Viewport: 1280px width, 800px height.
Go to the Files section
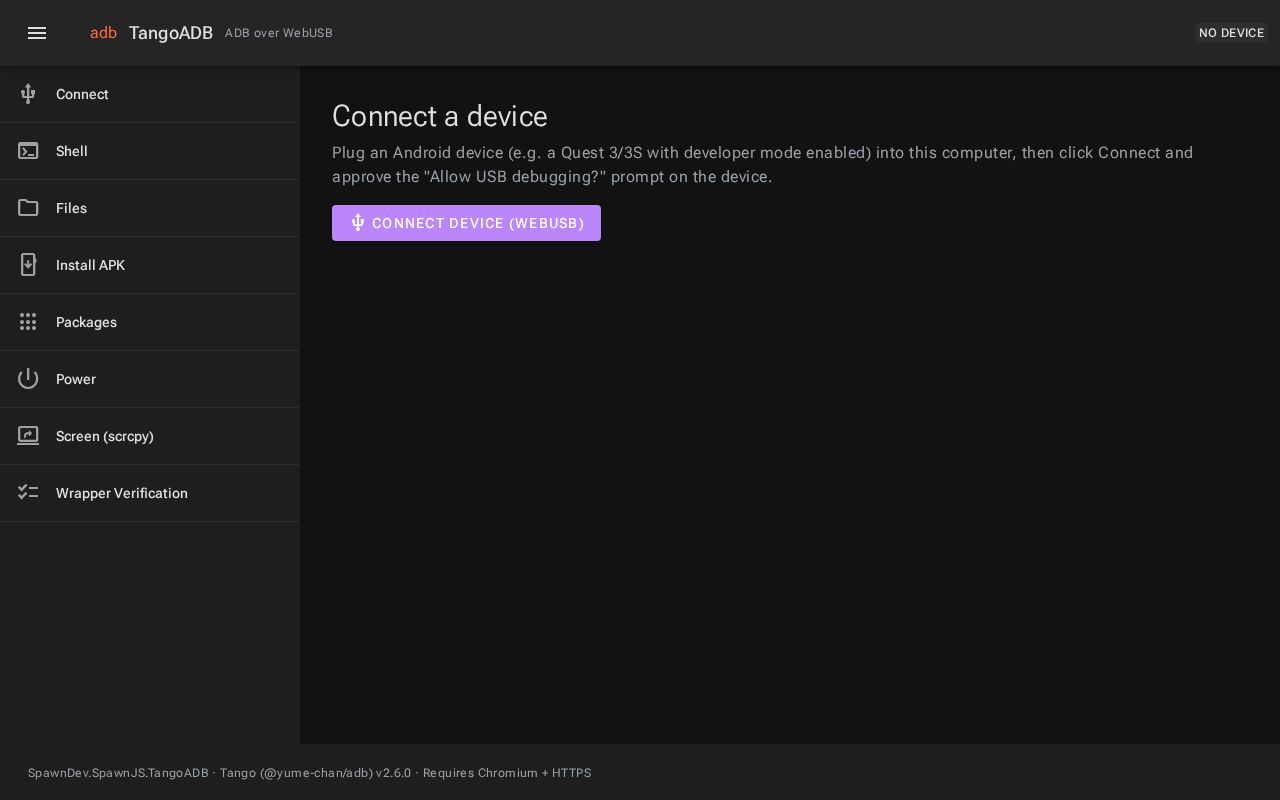[150, 208]
